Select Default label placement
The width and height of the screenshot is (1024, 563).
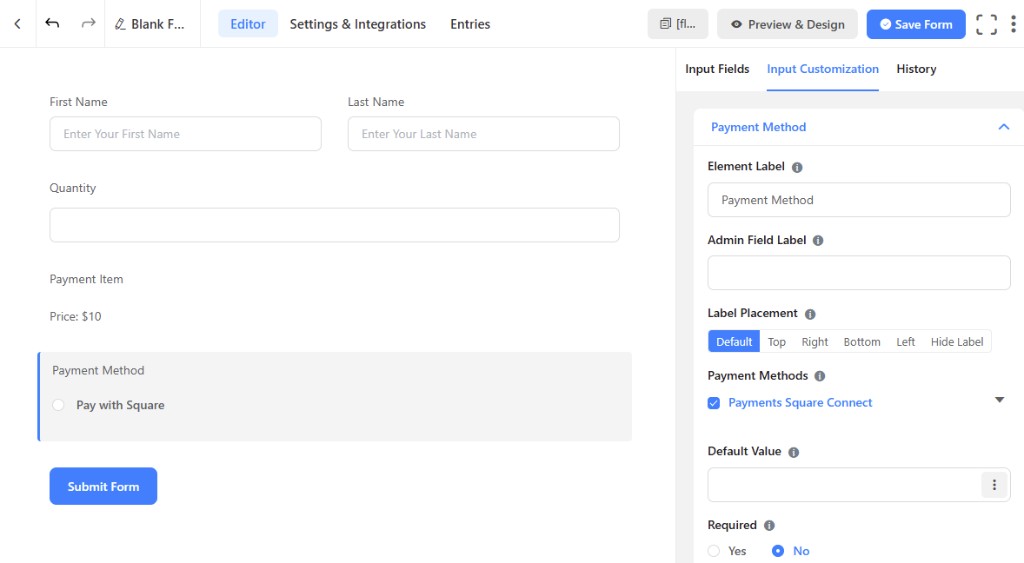coord(734,342)
